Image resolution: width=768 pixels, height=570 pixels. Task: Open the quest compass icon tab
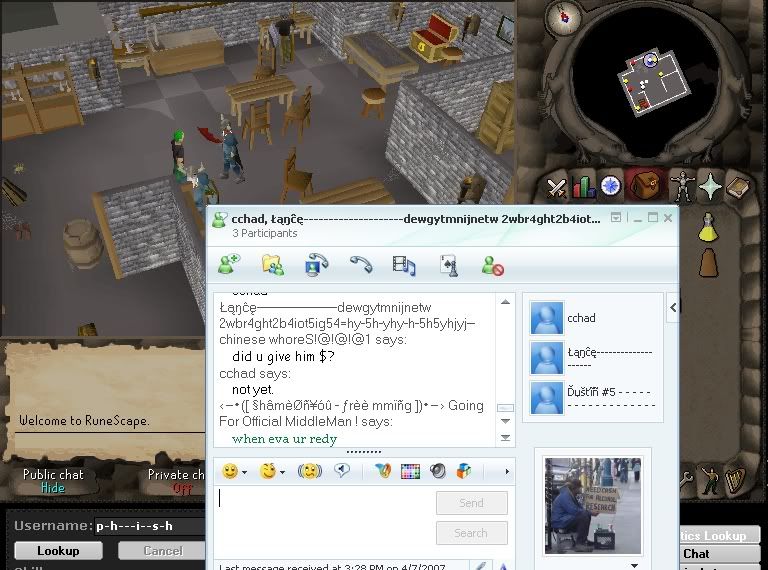click(610, 186)
